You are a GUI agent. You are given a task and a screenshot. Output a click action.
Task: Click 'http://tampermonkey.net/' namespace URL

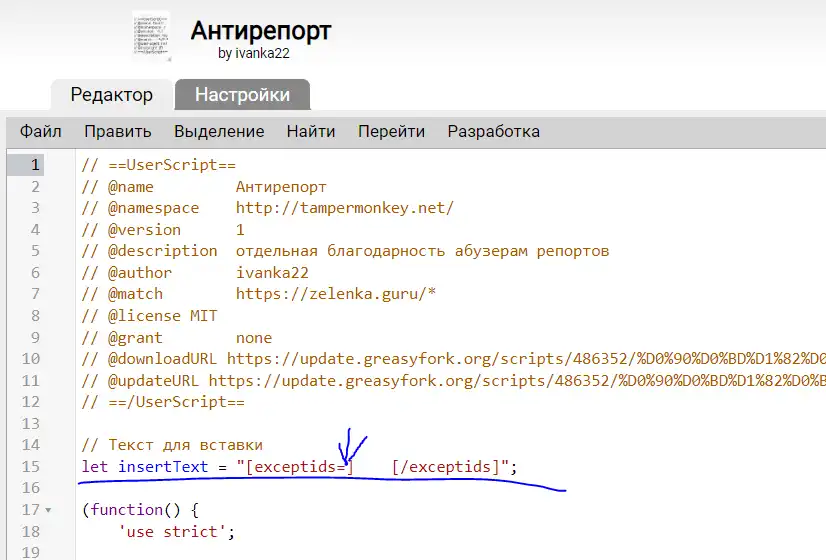pos(345,208)
